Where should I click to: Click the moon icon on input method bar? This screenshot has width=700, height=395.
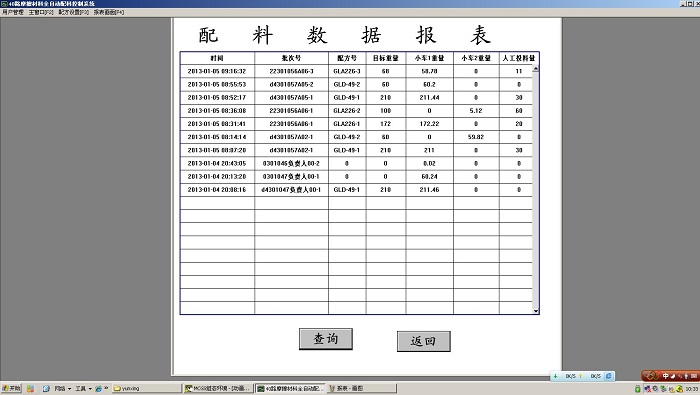673,376
